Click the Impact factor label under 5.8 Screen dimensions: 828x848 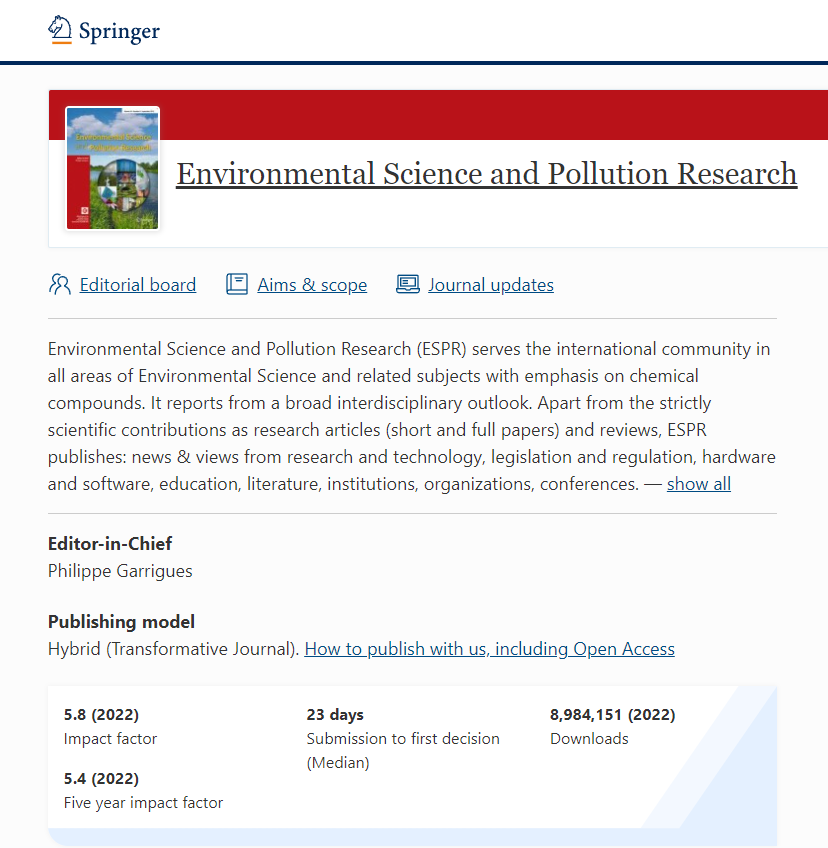click(x=110, y=739)
